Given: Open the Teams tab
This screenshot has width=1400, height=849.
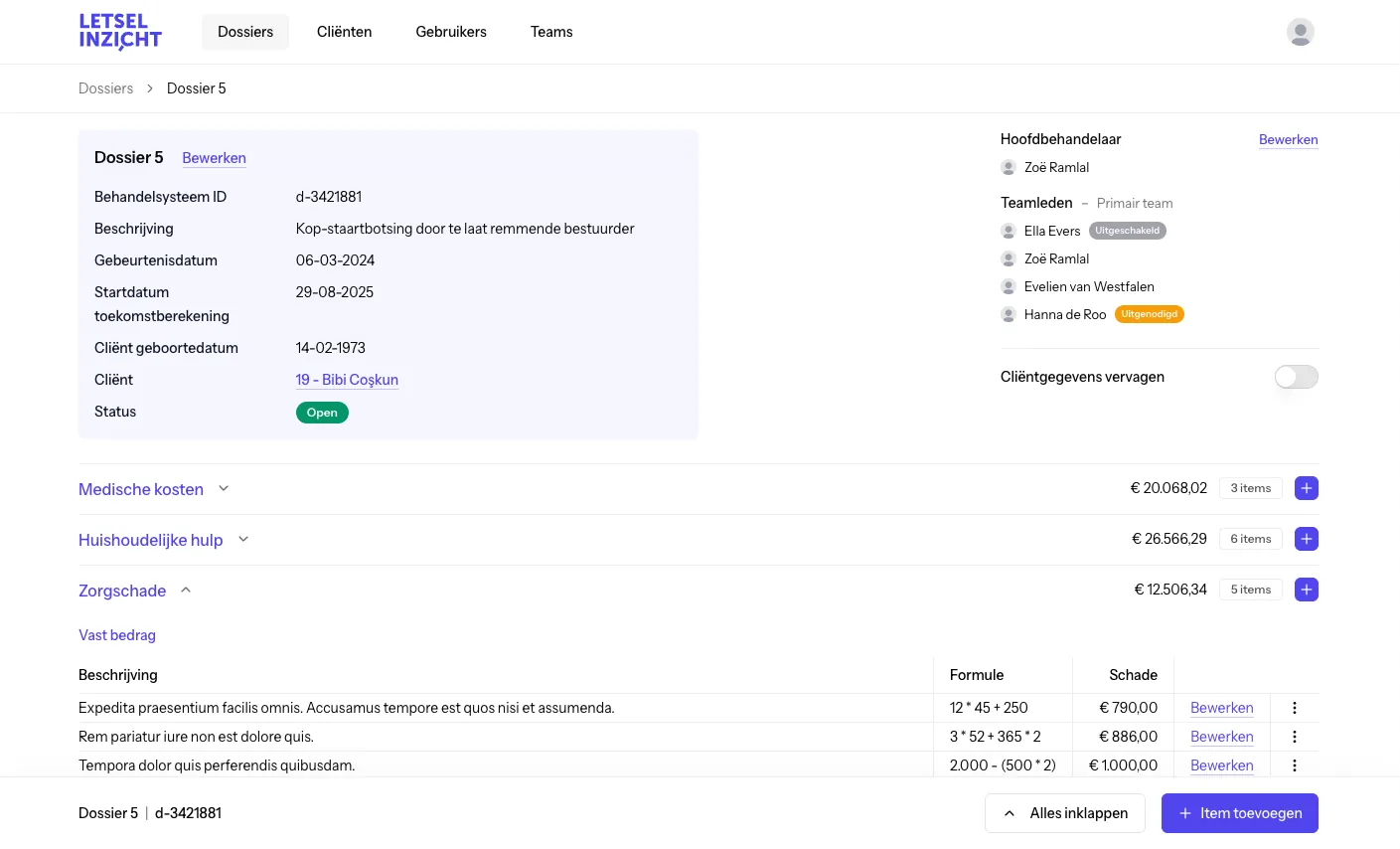Looking at the screenshot, I should tap(551, 32).
